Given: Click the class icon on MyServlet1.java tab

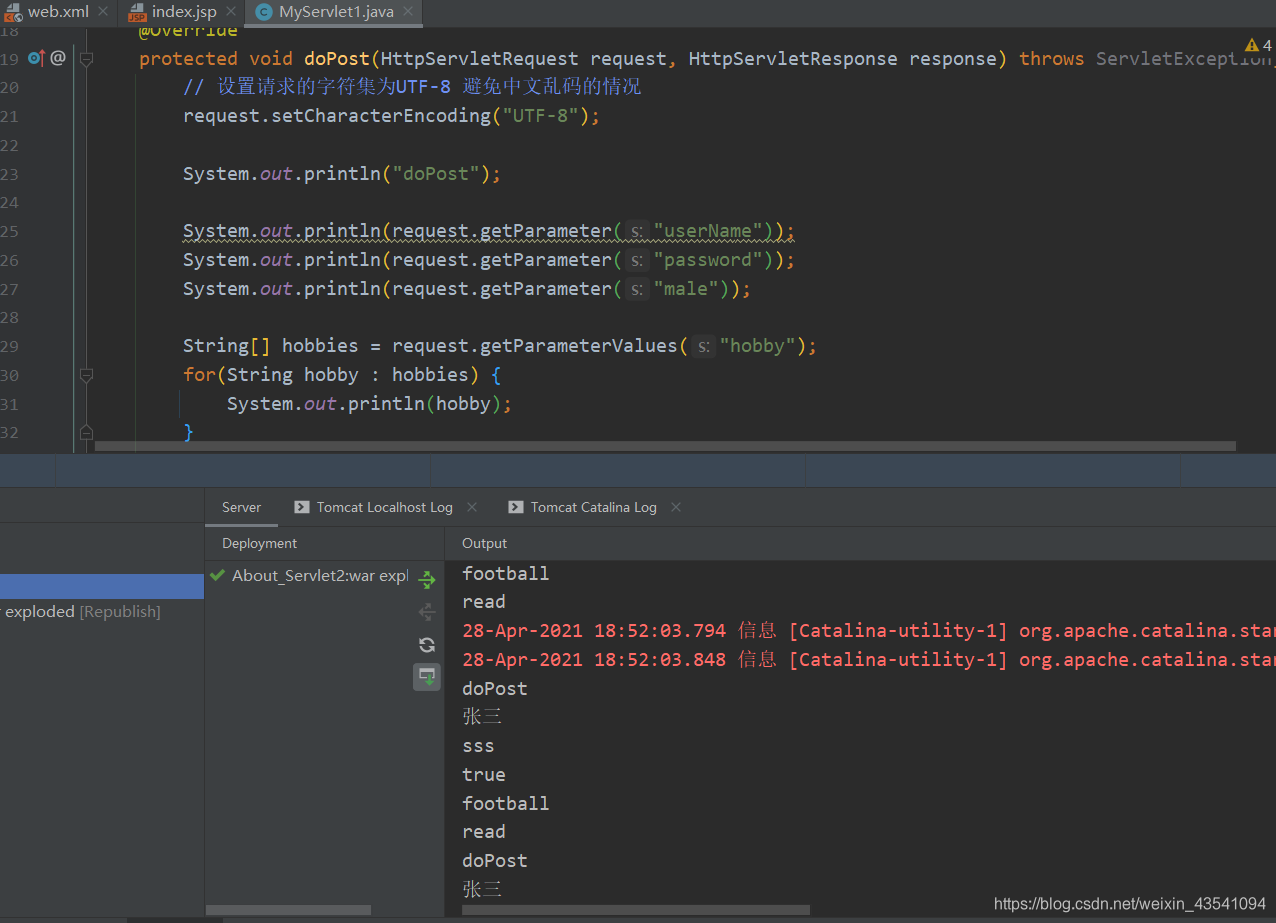Looking at the screenshot, I should tap(263, 12).
